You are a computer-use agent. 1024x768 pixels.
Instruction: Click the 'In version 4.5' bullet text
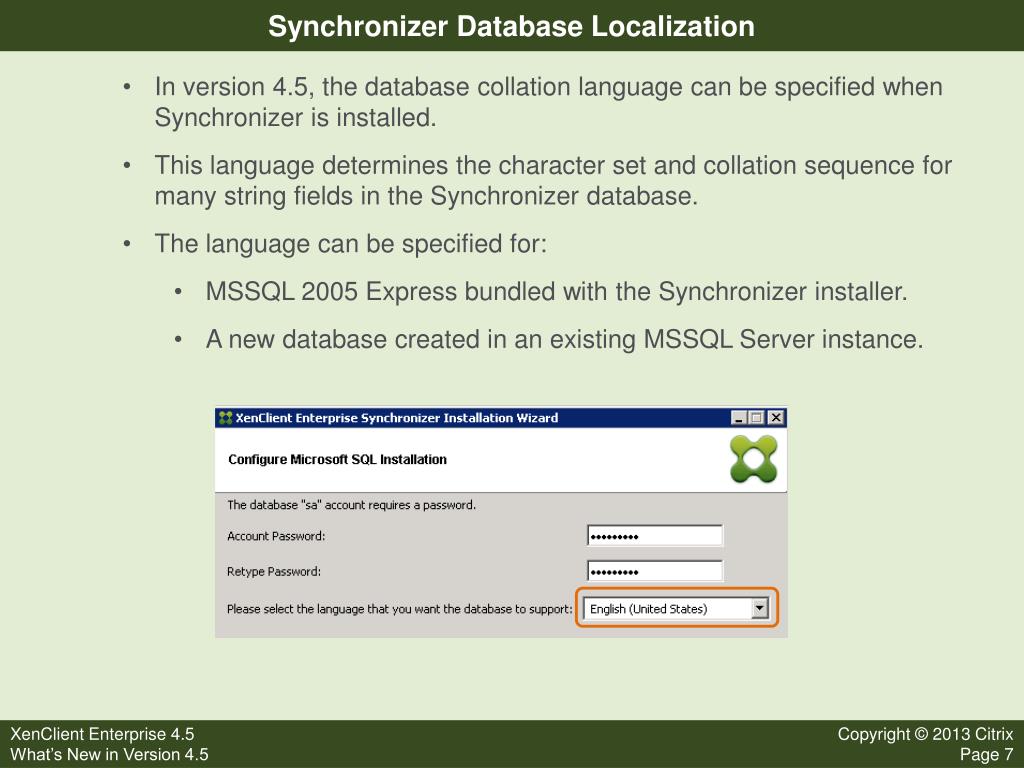point(549,102)
